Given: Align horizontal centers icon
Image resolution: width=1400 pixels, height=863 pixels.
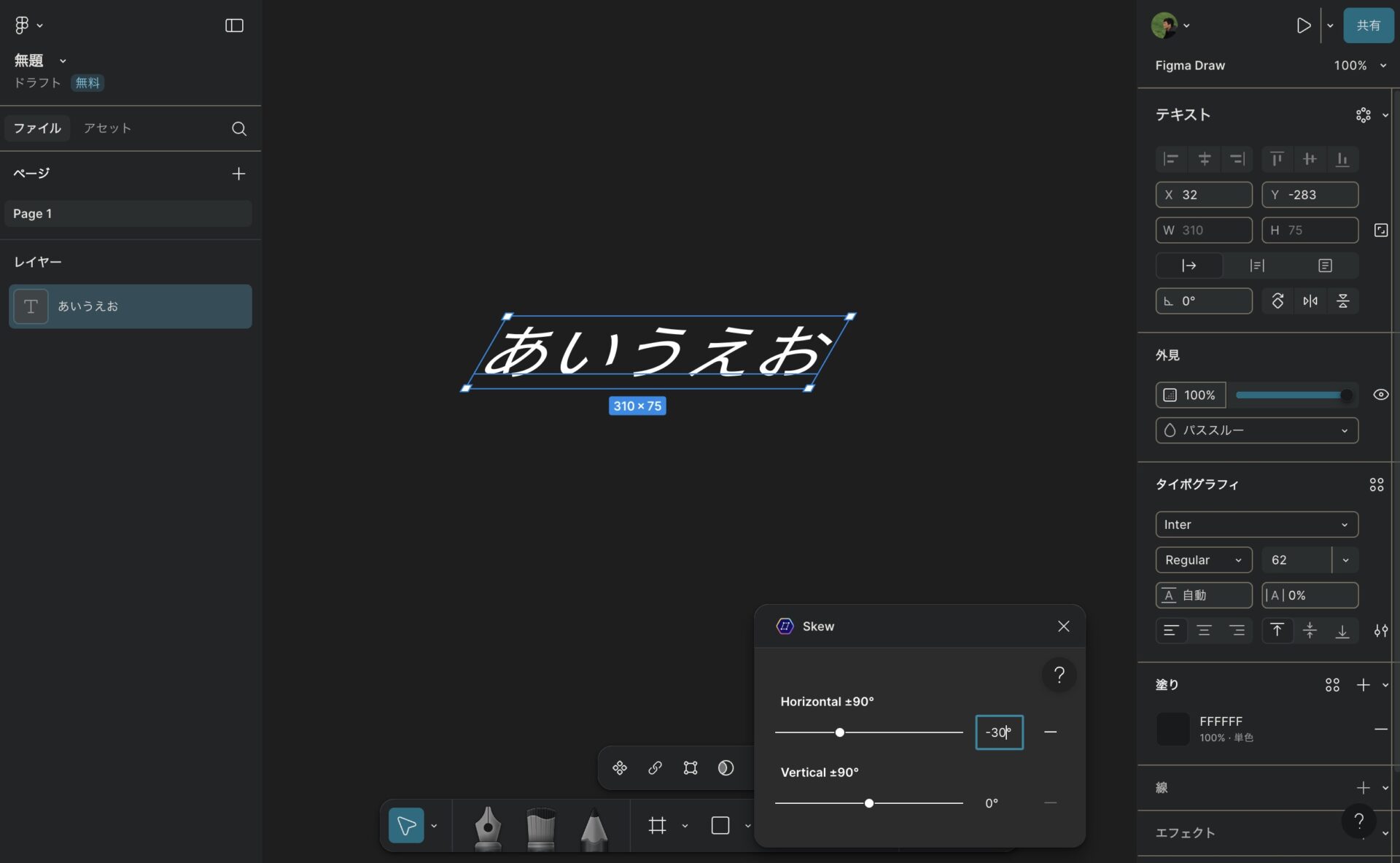Looking at the screenshot, I should click(x=1205, y=159).
